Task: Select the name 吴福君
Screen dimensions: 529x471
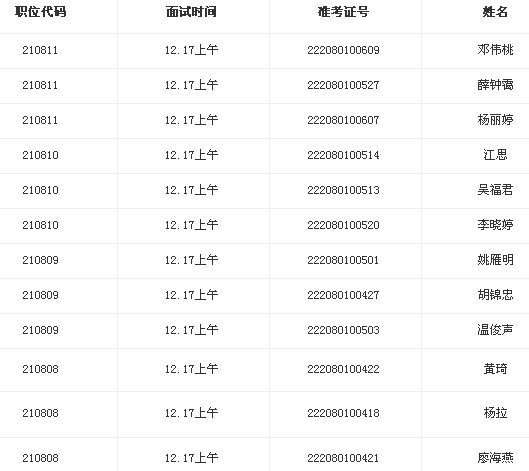Action: pyautogui.click(x=495, y=190)
